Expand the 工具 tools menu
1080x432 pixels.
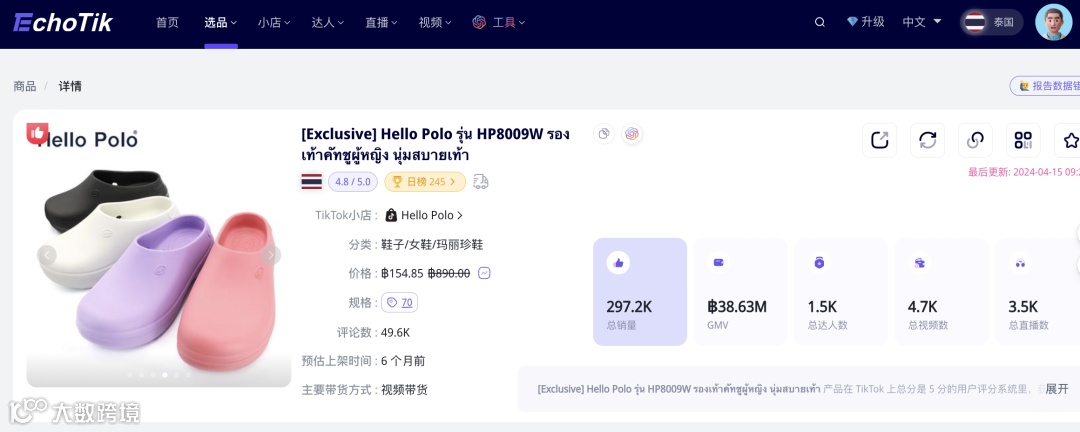tap(499, 23)
